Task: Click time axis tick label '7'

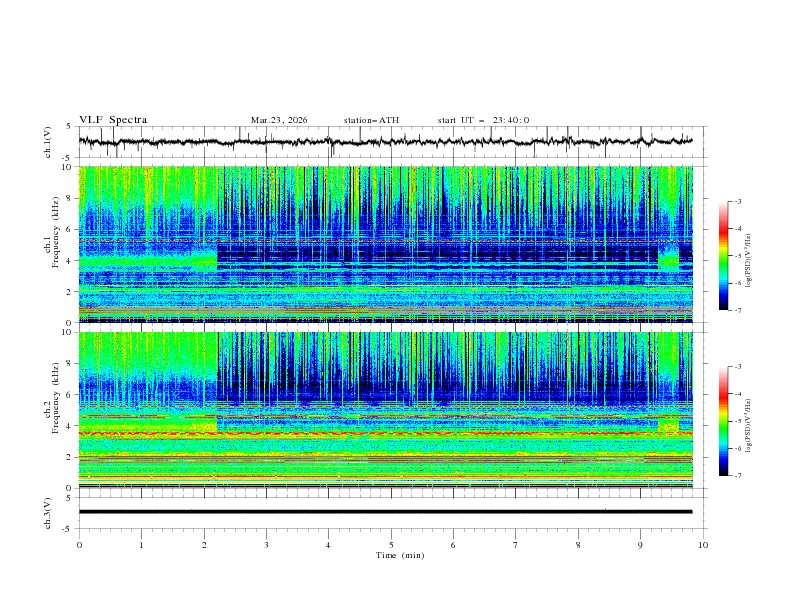Action: point(516,545)
